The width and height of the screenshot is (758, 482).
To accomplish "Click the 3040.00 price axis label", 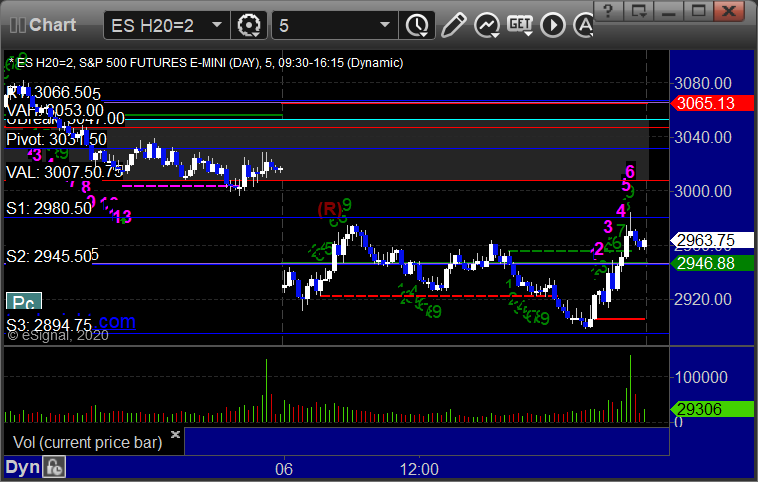I will coord(703,137).
